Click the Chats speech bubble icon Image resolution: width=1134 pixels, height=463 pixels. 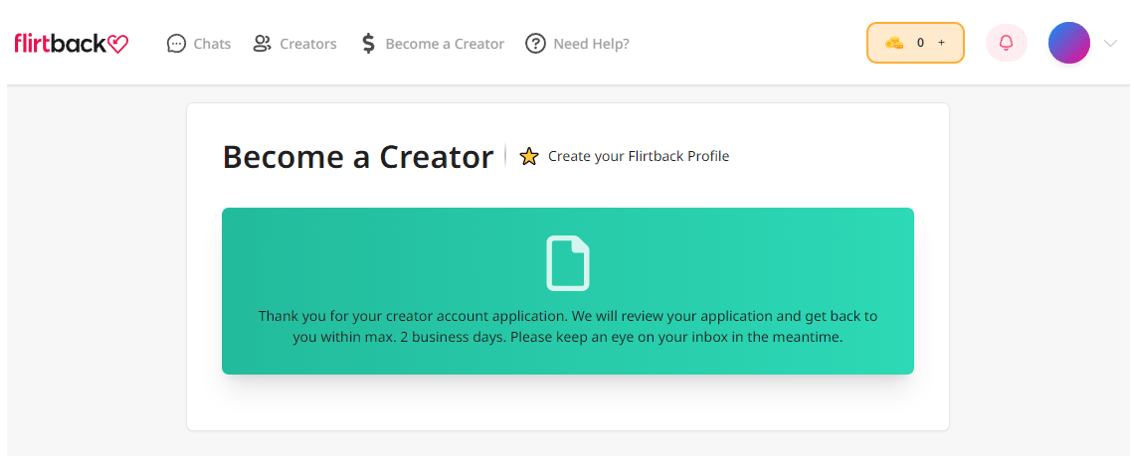[176, 43]
